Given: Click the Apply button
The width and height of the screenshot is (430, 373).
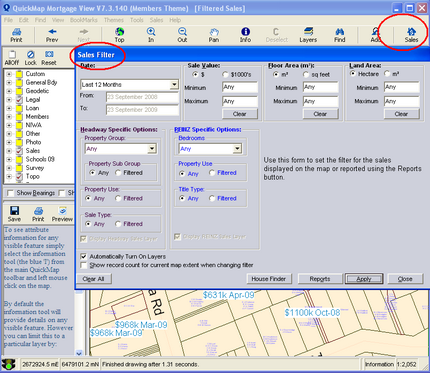Looking at the screenshot, I should (364, 279).
